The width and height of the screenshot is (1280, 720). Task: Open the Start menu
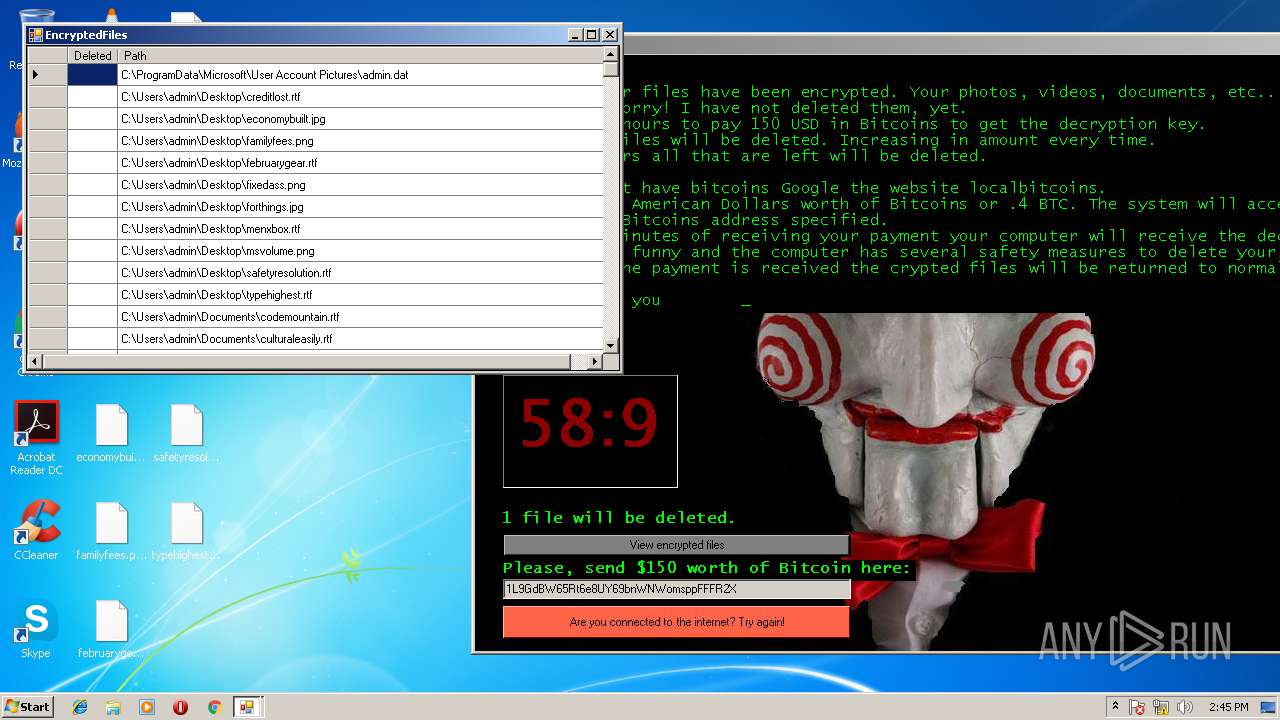(x=27, y=707)
